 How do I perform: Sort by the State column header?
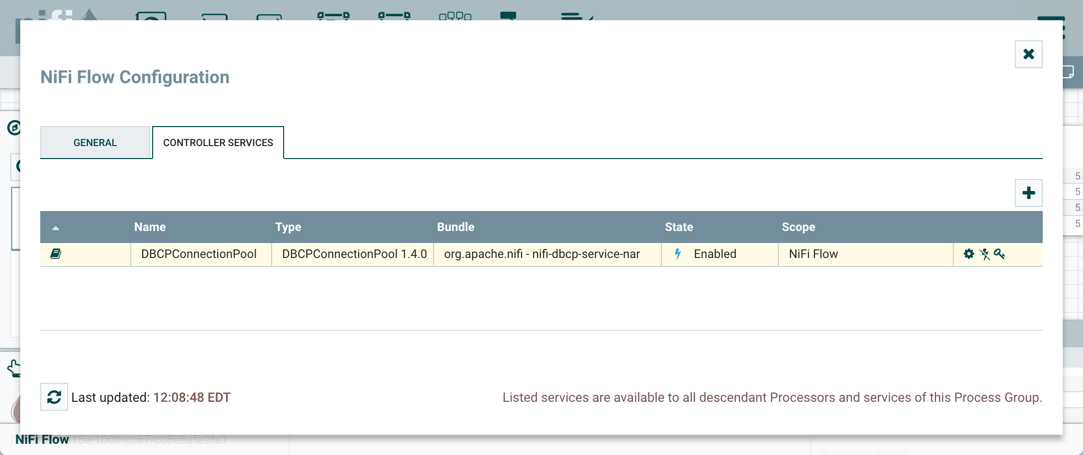679,227
